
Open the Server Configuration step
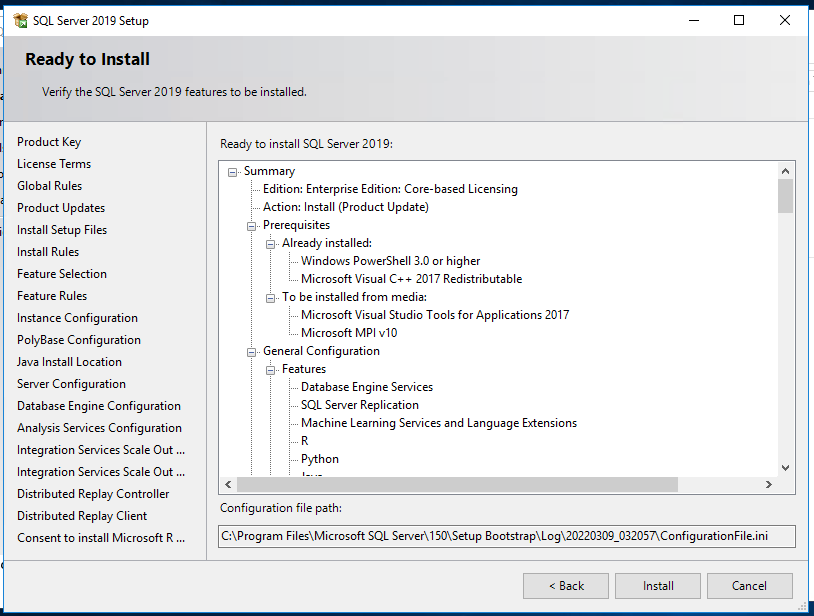click(x=71, y=384)
